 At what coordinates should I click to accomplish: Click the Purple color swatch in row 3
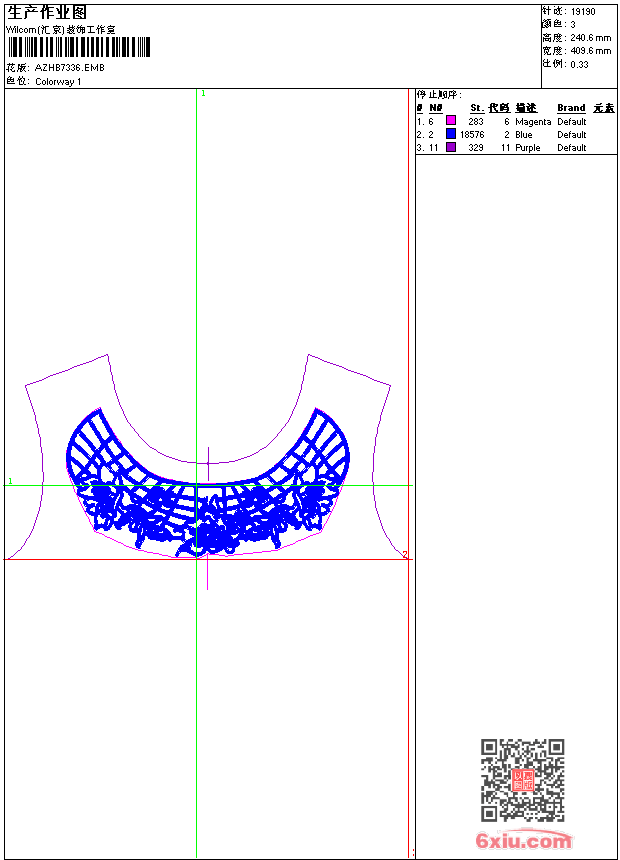click(x=451, y=147)
